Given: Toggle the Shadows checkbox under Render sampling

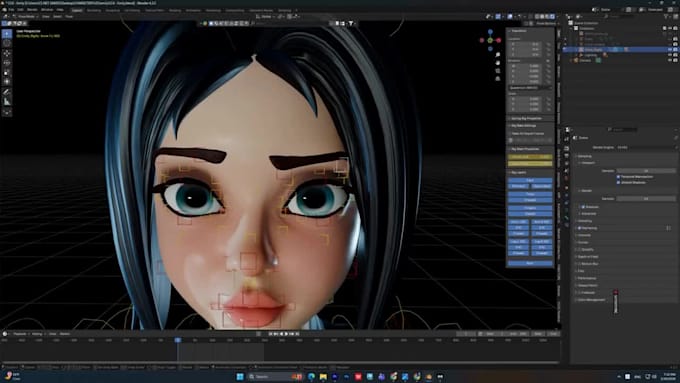Looking at the screenshot, I should point(583,207).
